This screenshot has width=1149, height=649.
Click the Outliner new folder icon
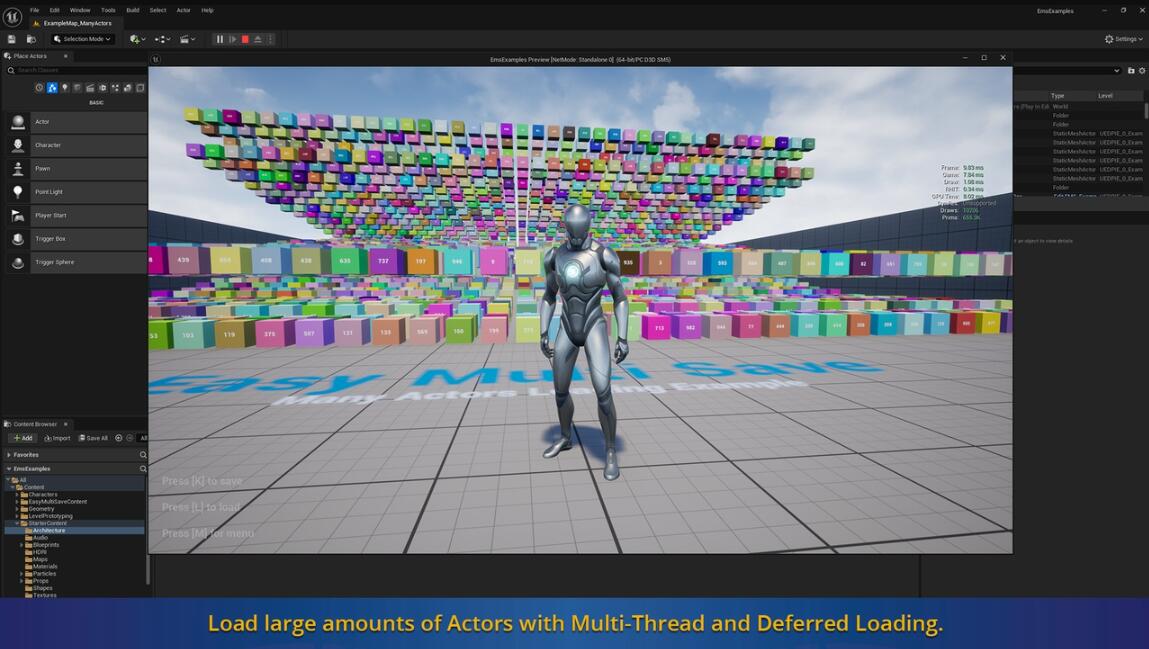point(1131,71)
